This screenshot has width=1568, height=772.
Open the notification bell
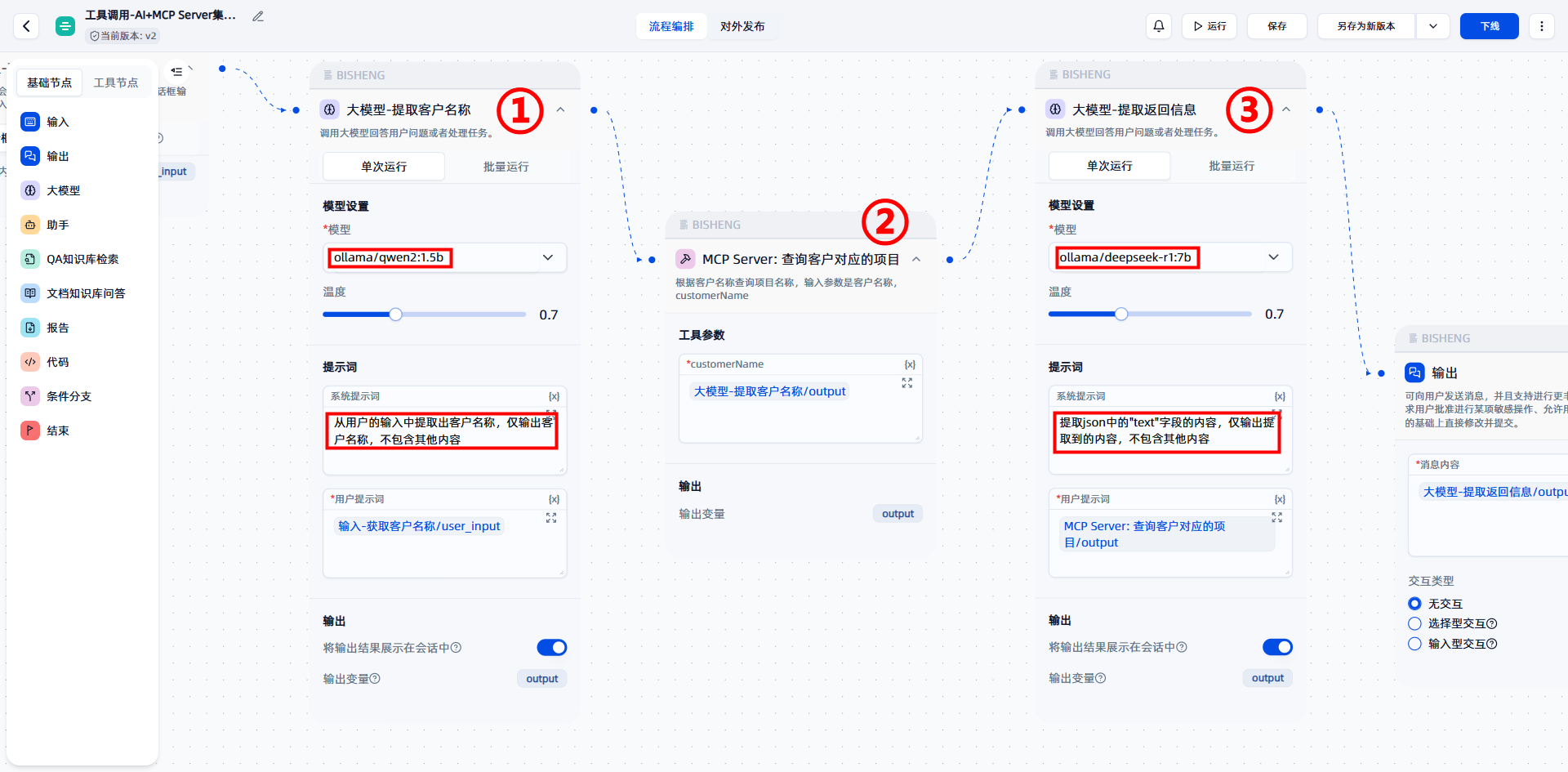tap(1158, 26)
